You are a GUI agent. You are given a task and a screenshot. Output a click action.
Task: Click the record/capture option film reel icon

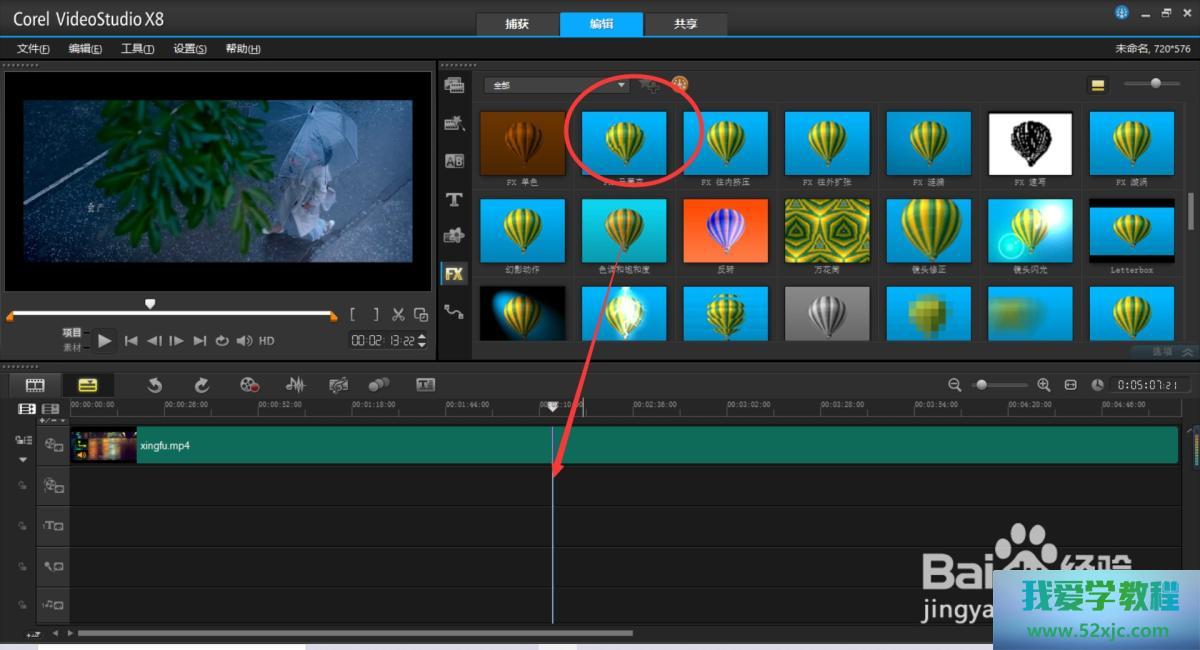click(249, 385)
